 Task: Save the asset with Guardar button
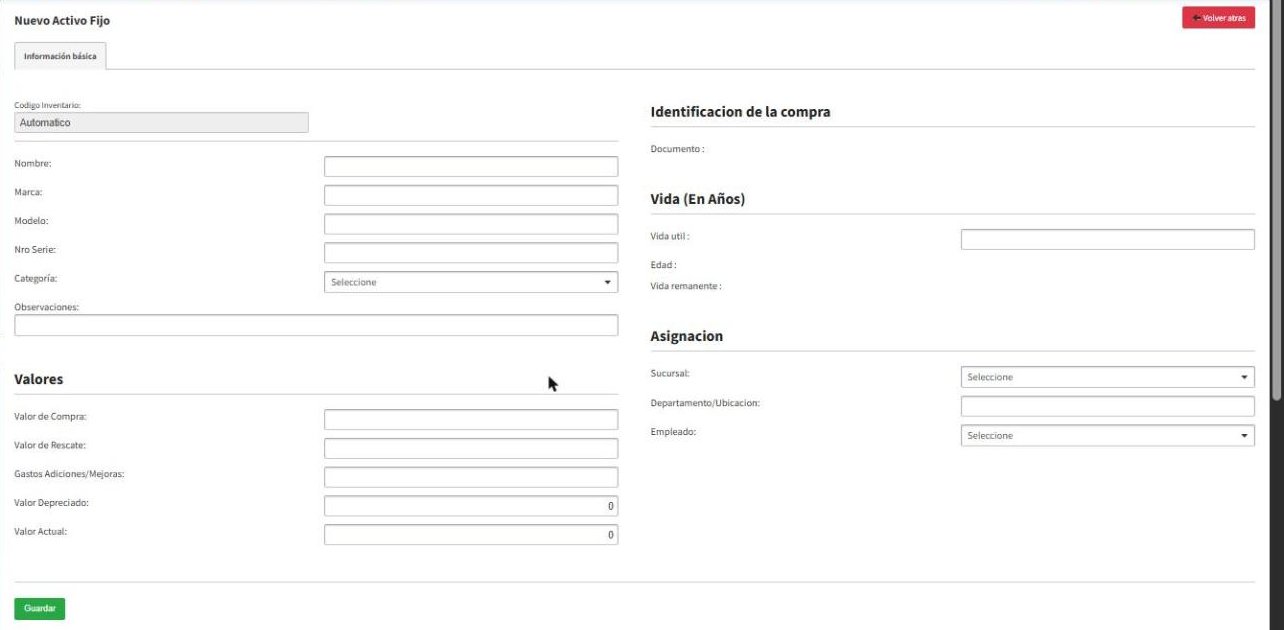(40, 608)
